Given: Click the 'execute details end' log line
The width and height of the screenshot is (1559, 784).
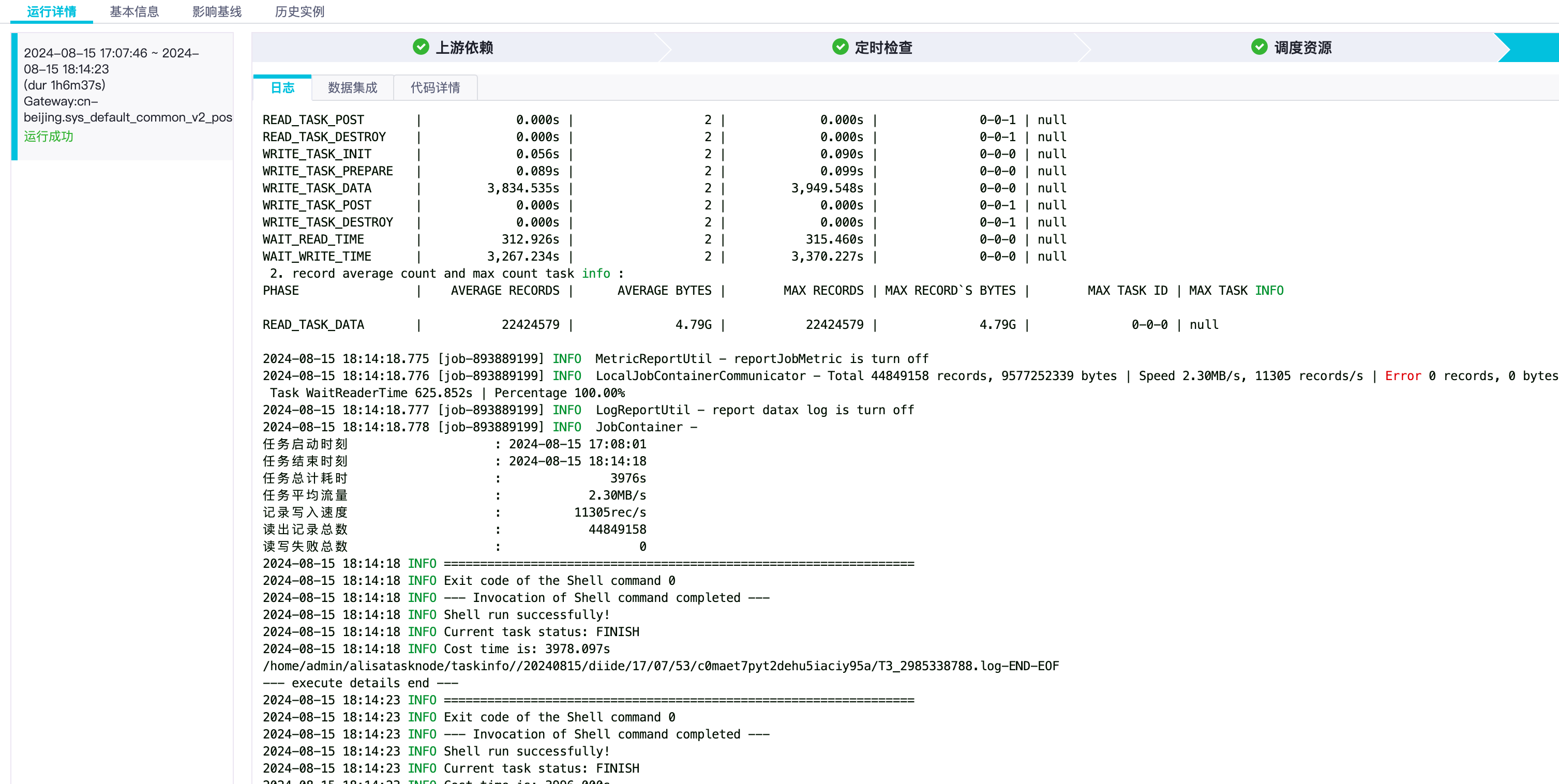Looking at the screenshot, I should tap(361, 683).
